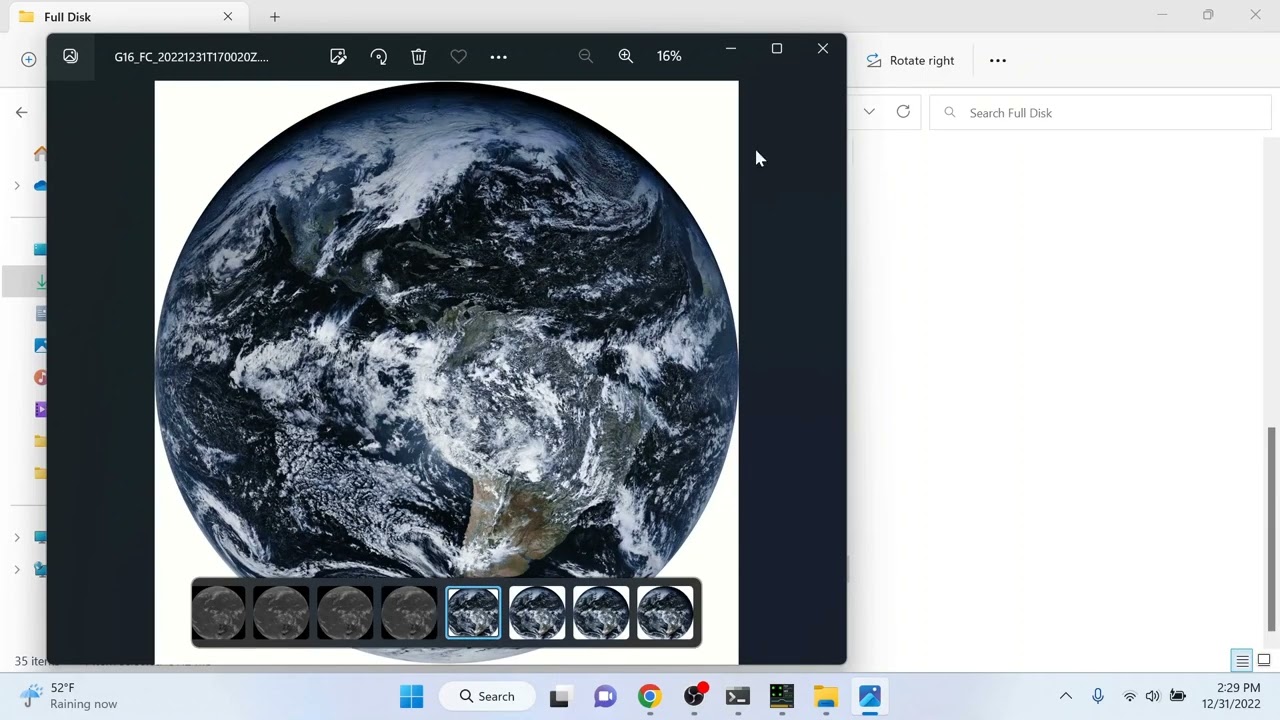
Task: Click the Photos app taskbar icon
Action: [x=869, y=696]
